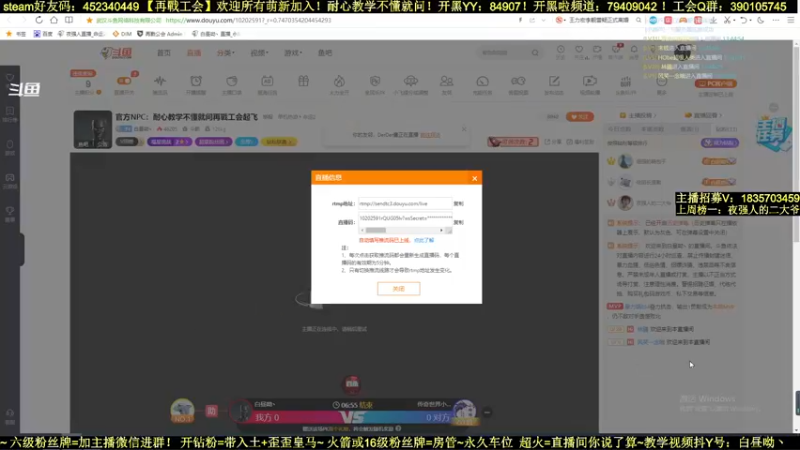Copy the stream key via 复制

(x=459, y=222)
